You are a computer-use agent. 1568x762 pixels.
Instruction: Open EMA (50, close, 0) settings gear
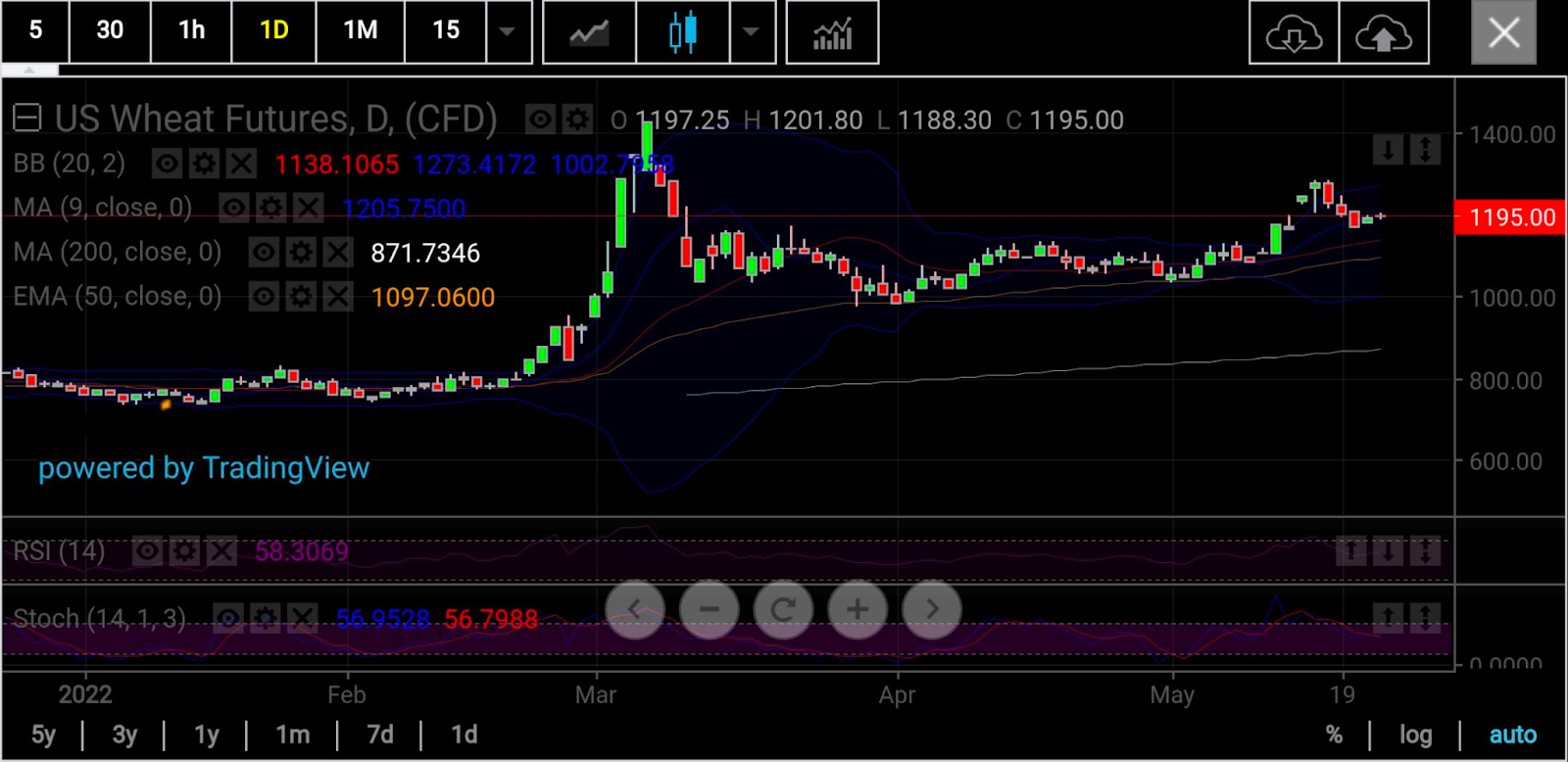(x=301, y=297)
